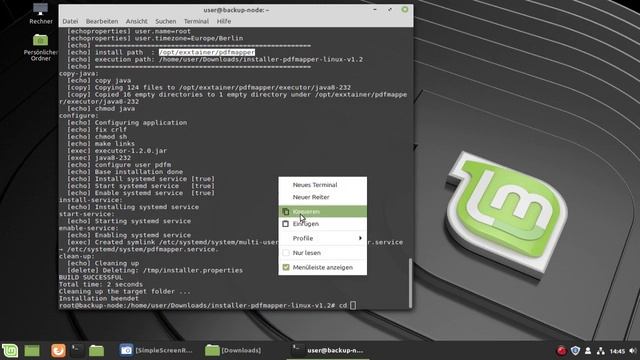Viewport: 640px width, 360px height.
Task: Open the user tray icon
Action: click(588, 351)
